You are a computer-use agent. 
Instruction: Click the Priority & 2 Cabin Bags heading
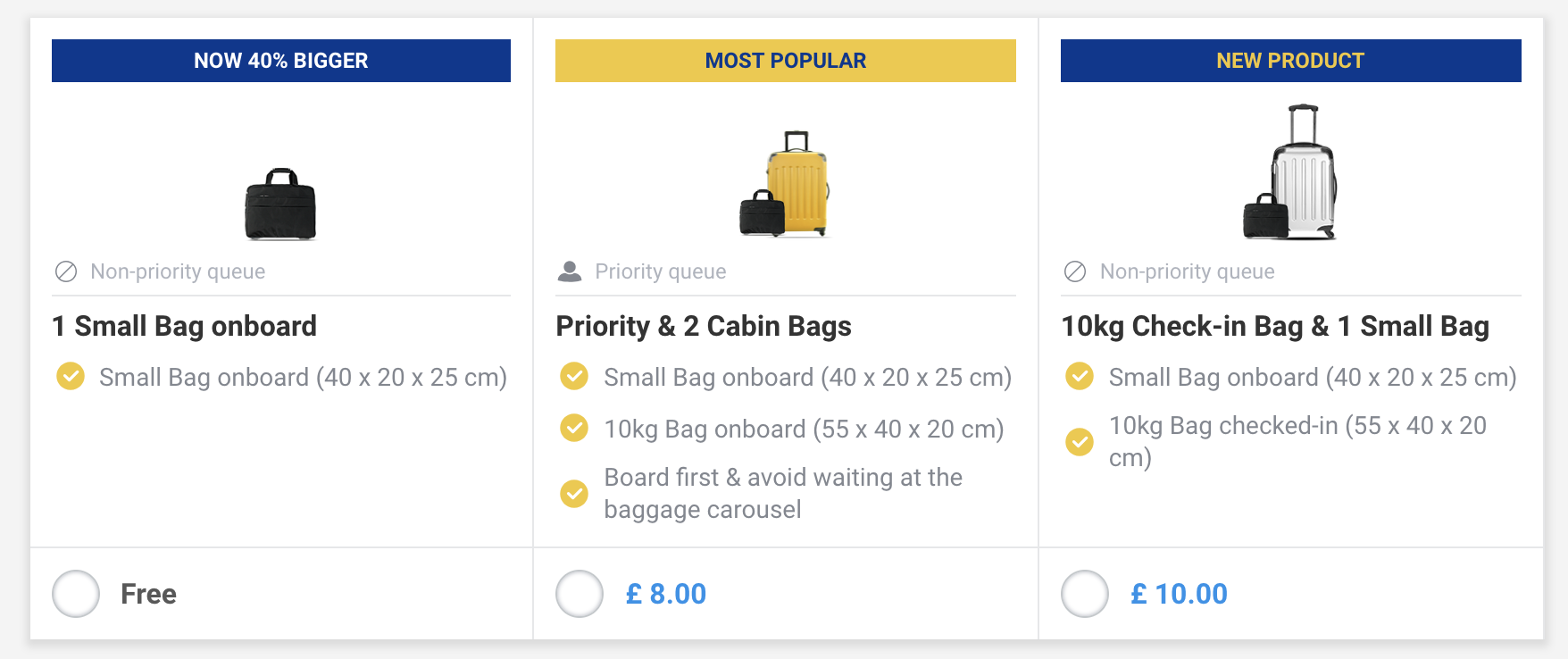(704, 326)
